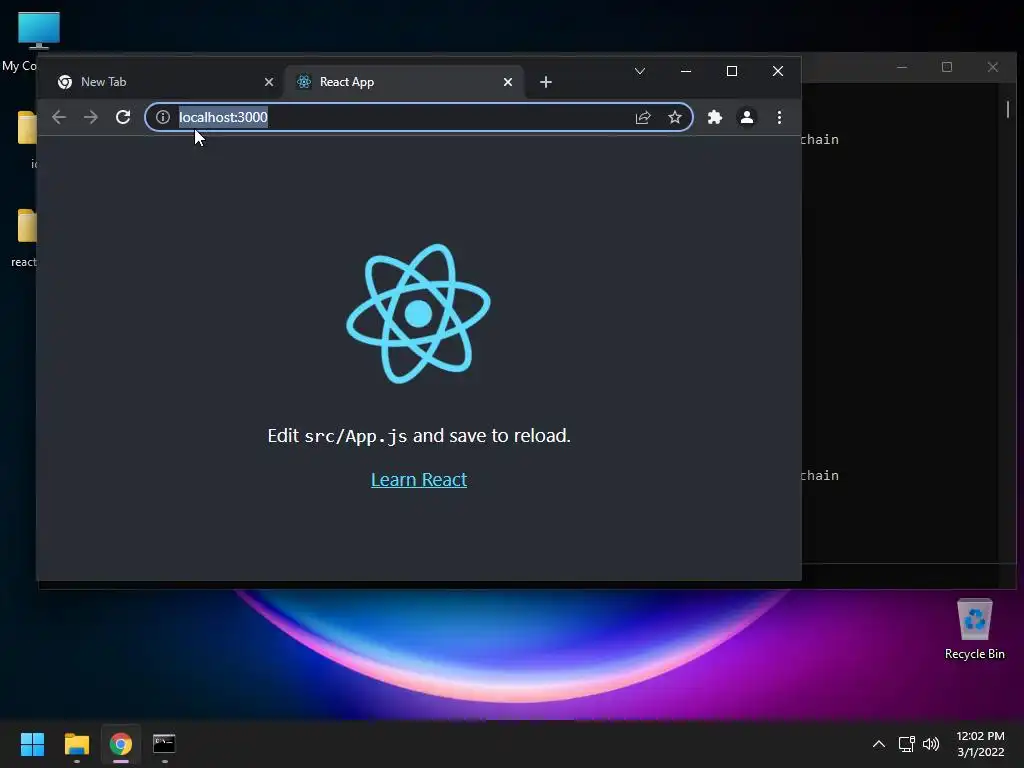Expand the tab search chevron

640,71
